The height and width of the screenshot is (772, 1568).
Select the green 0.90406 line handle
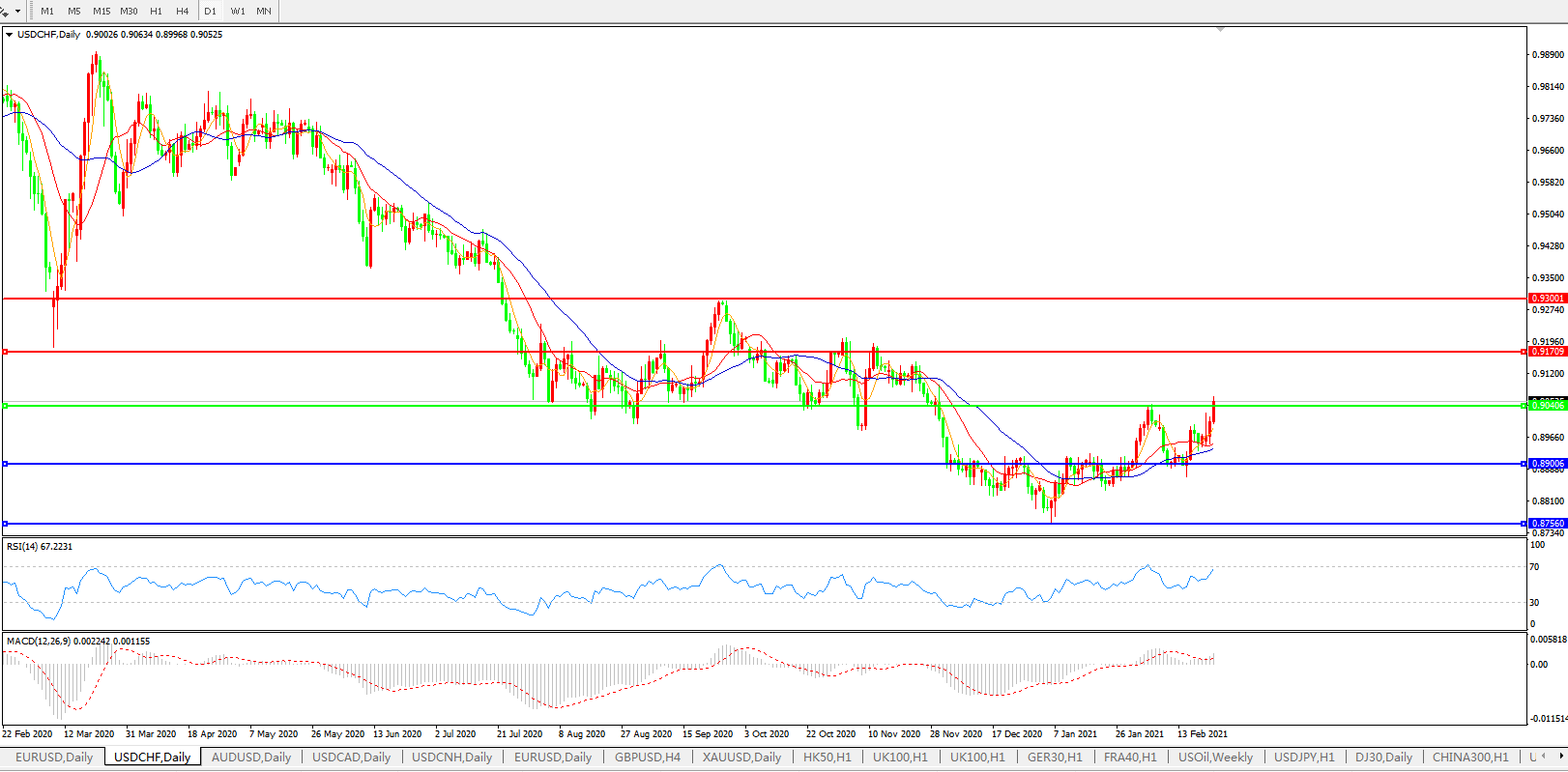[5, 406]
